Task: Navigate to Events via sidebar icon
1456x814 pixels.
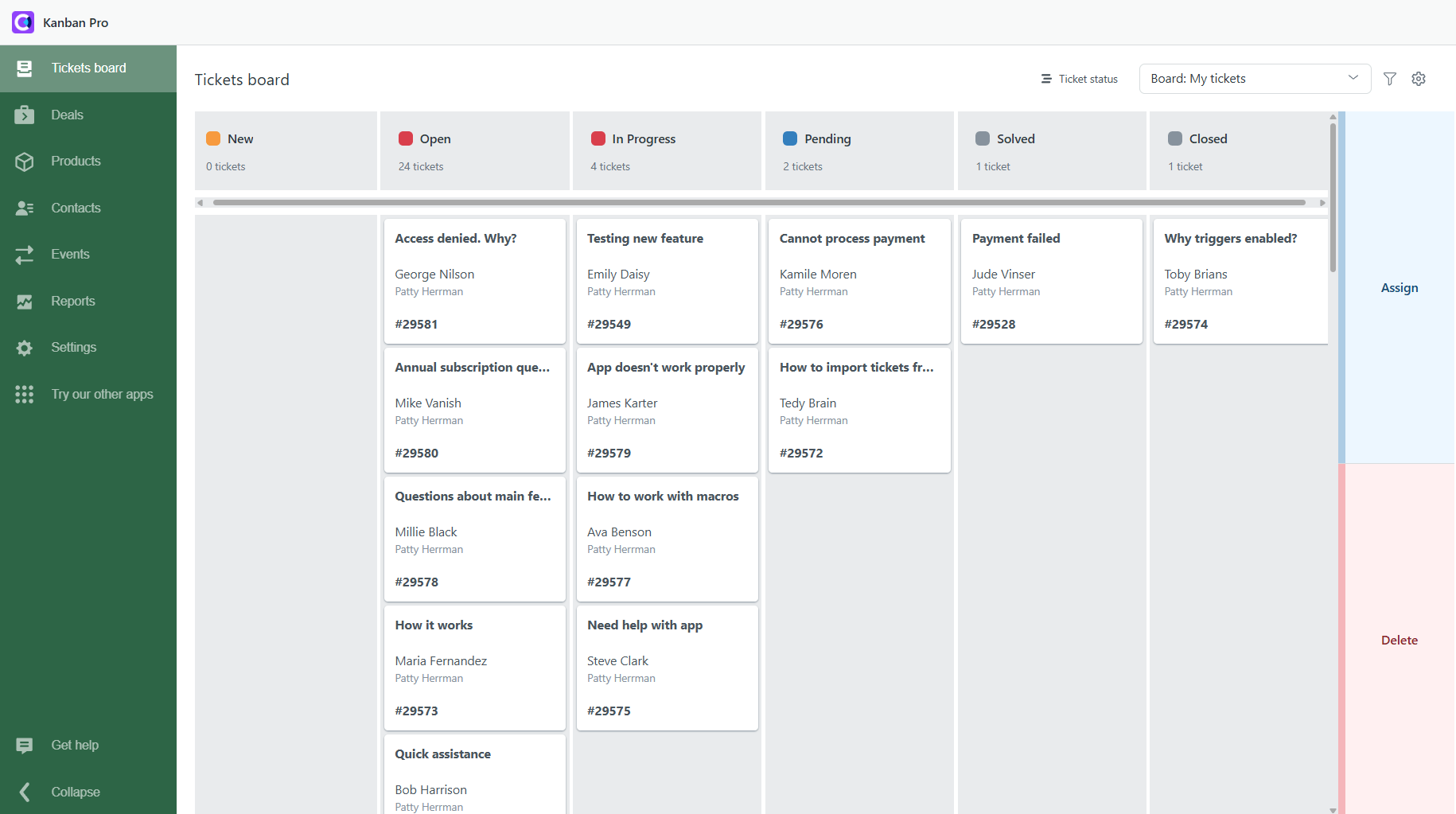Action: pyautogui.click(x=70, y=254)
